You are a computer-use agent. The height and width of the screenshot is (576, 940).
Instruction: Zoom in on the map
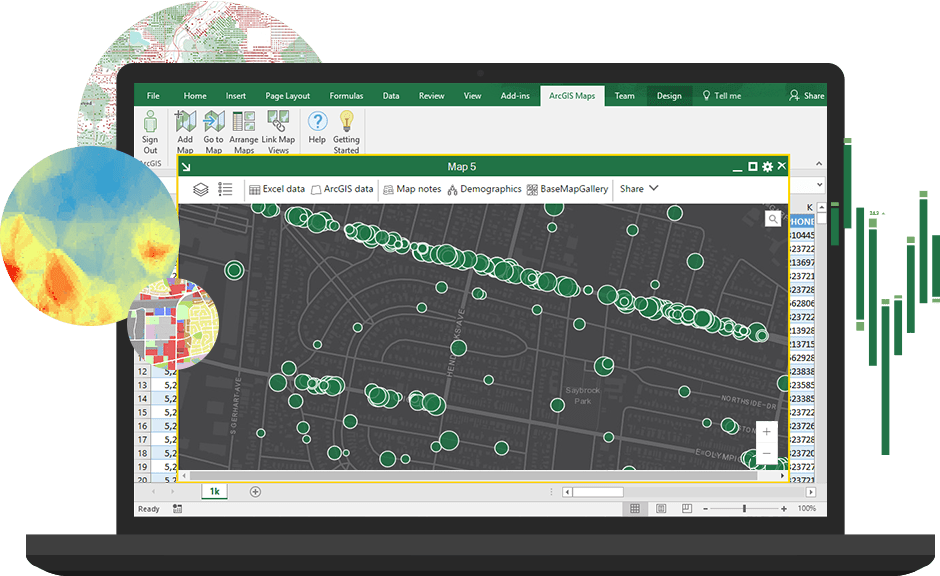click(767, 432)
